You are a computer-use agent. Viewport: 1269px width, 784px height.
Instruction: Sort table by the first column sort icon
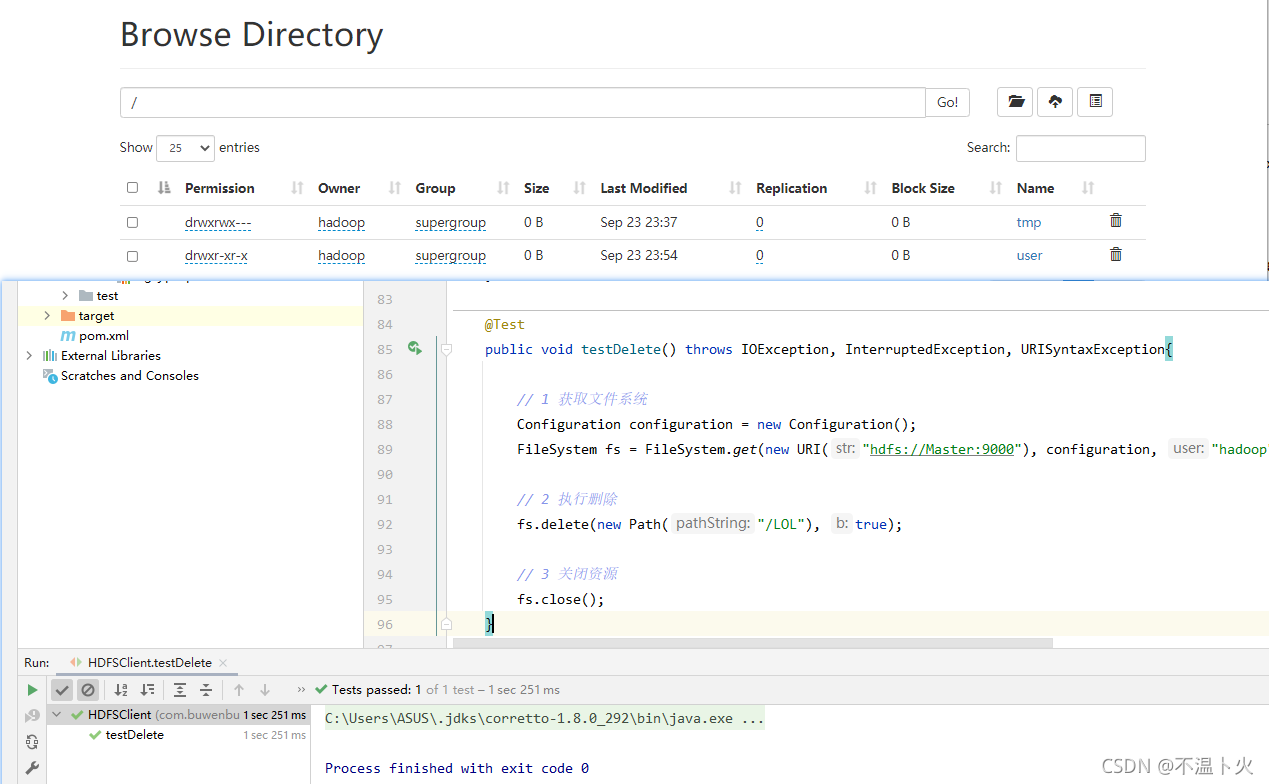pyautogui.click(x=164, y=188)
